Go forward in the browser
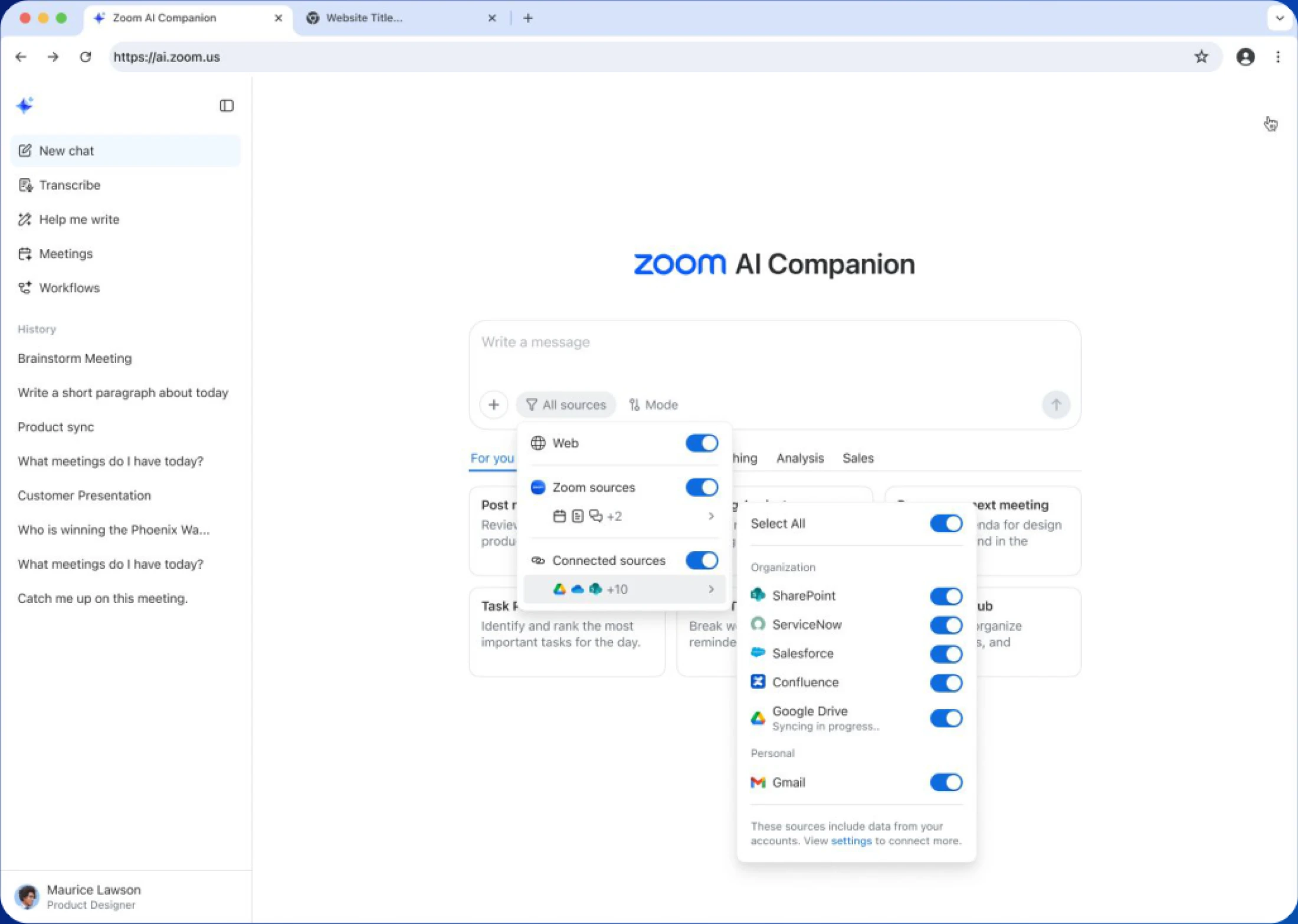Viewport: 1298px width, 924px height. [53, 57]
